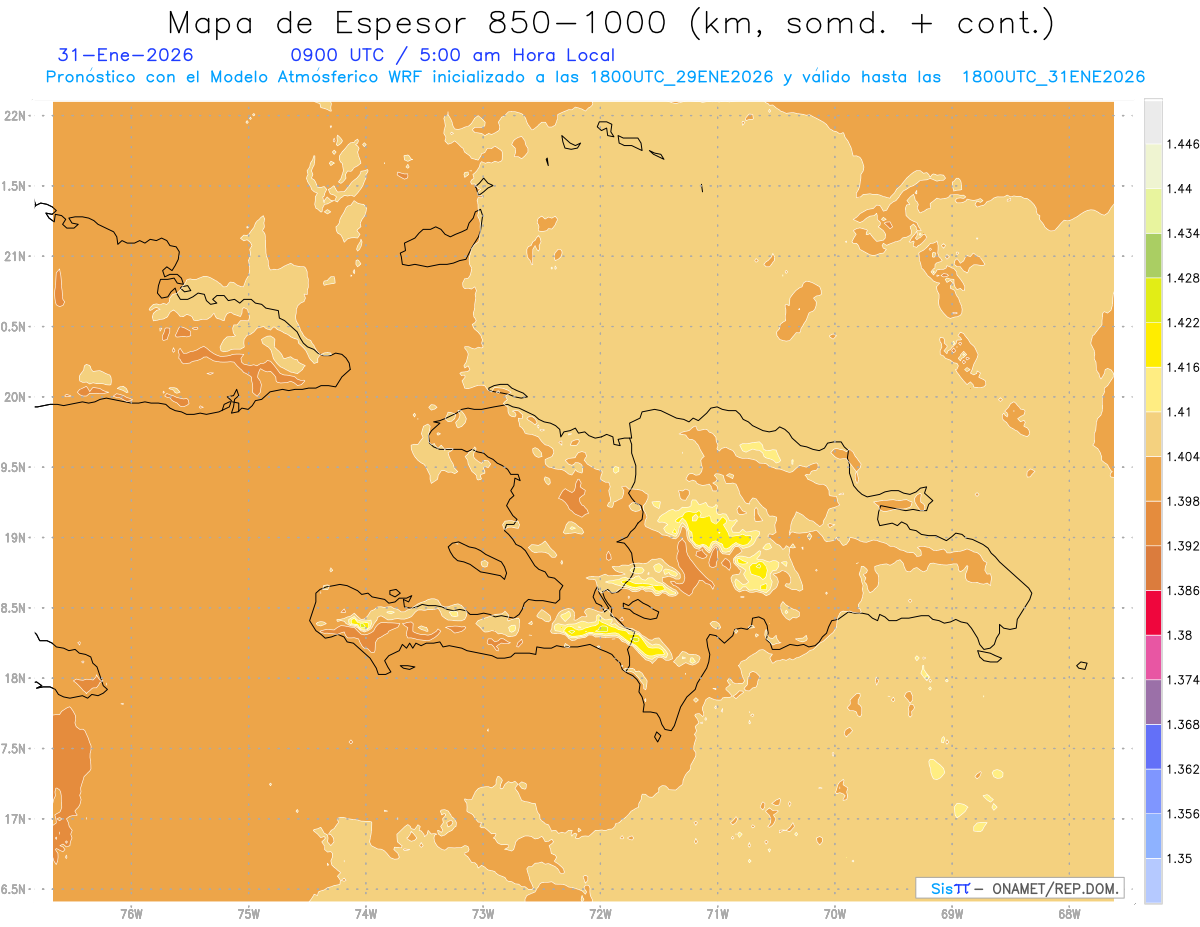Click the 'ONAMET/REP.DOM.' credit box
This screenshot has height=927, width=1200.
tap(1020, 888)
